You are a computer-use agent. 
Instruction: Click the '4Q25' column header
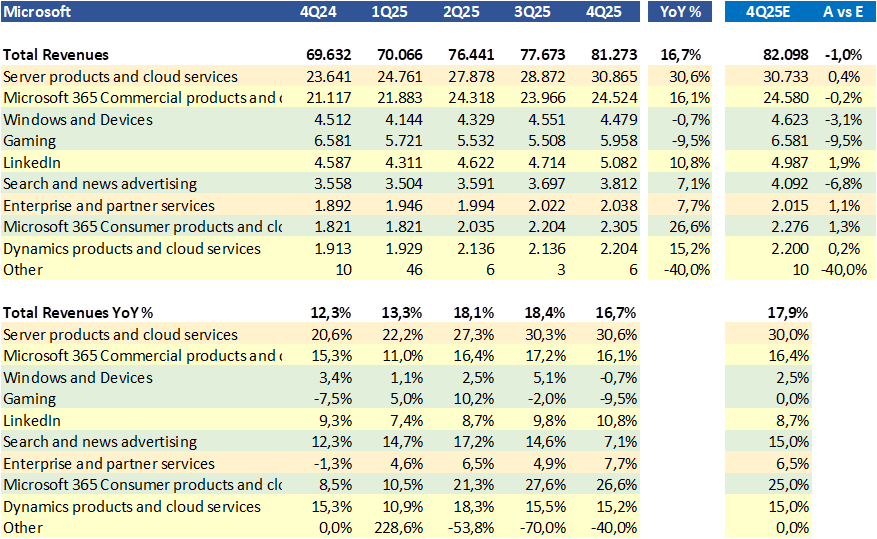[604, 12]
